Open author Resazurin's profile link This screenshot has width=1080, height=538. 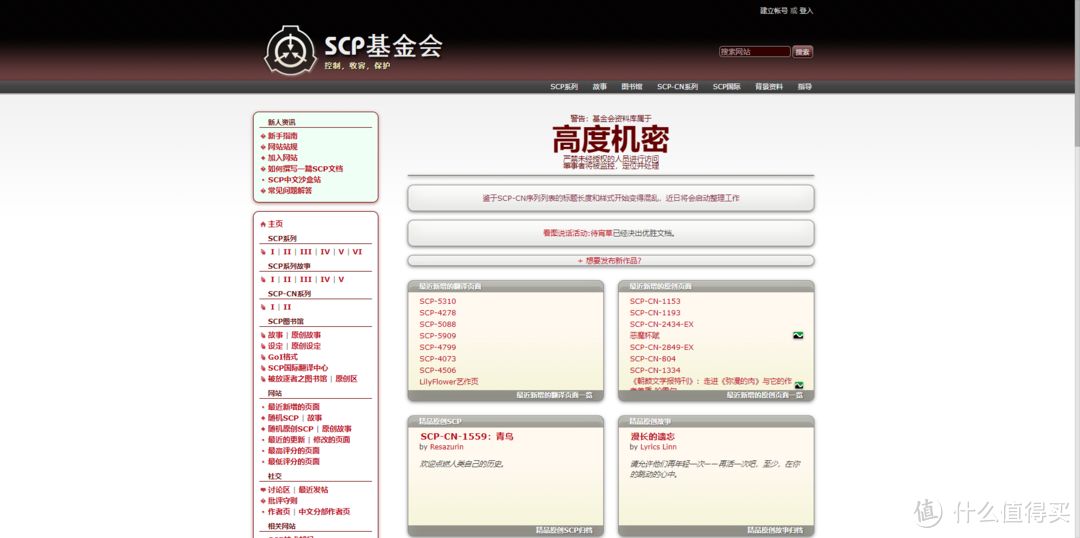click(446, 447)
